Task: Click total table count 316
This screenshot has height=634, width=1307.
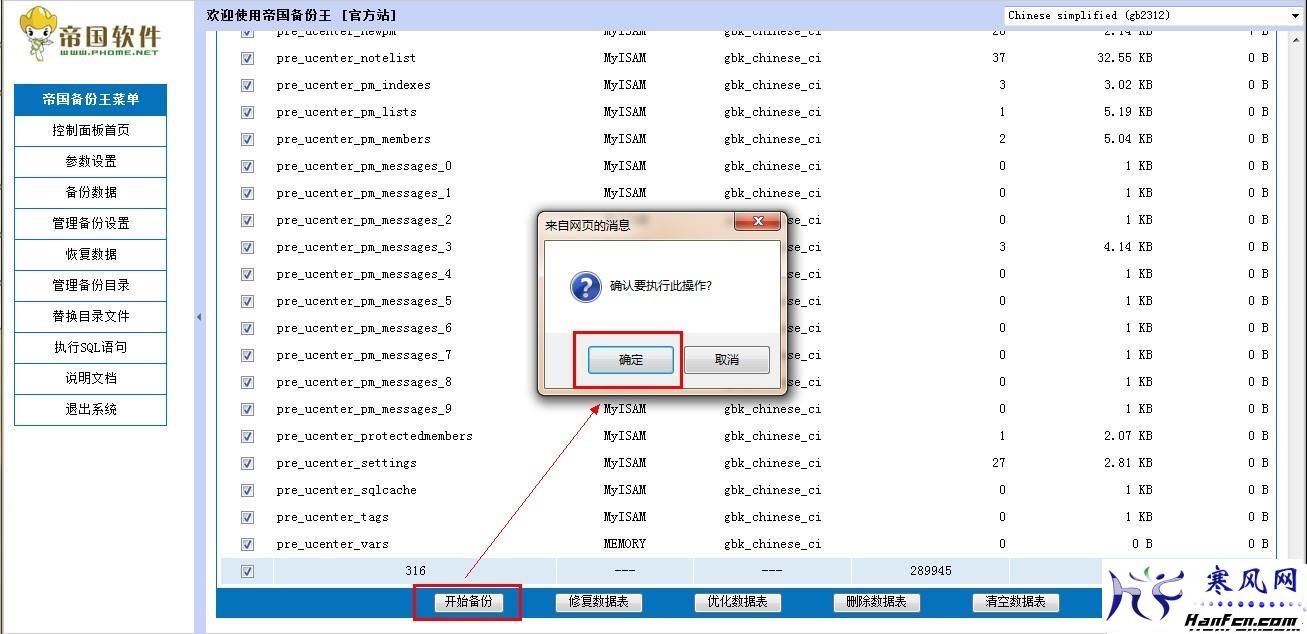Action: tap(415, 572)
